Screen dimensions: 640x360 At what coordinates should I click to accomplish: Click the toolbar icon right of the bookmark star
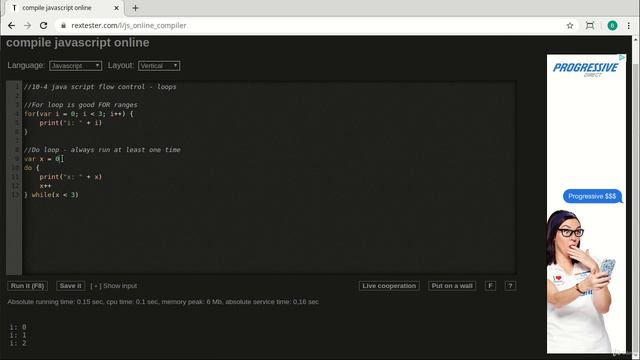tap(590, 25)
